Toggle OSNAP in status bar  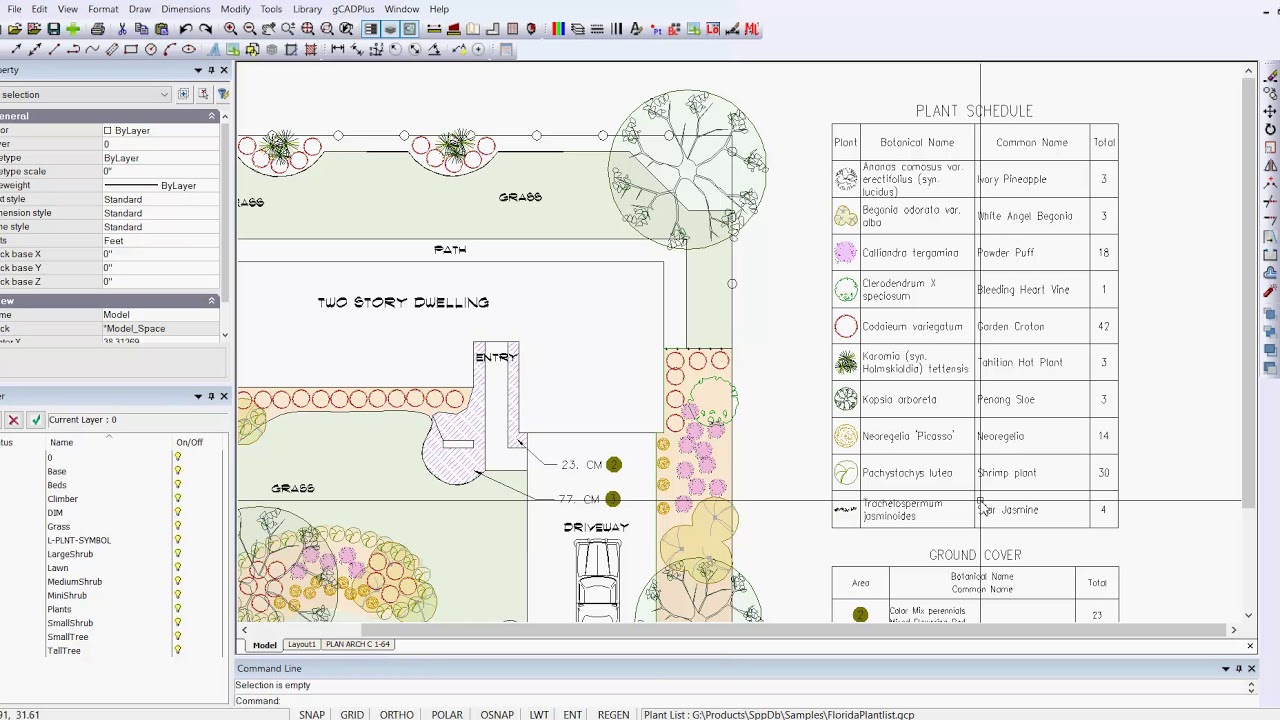point(497,715)
